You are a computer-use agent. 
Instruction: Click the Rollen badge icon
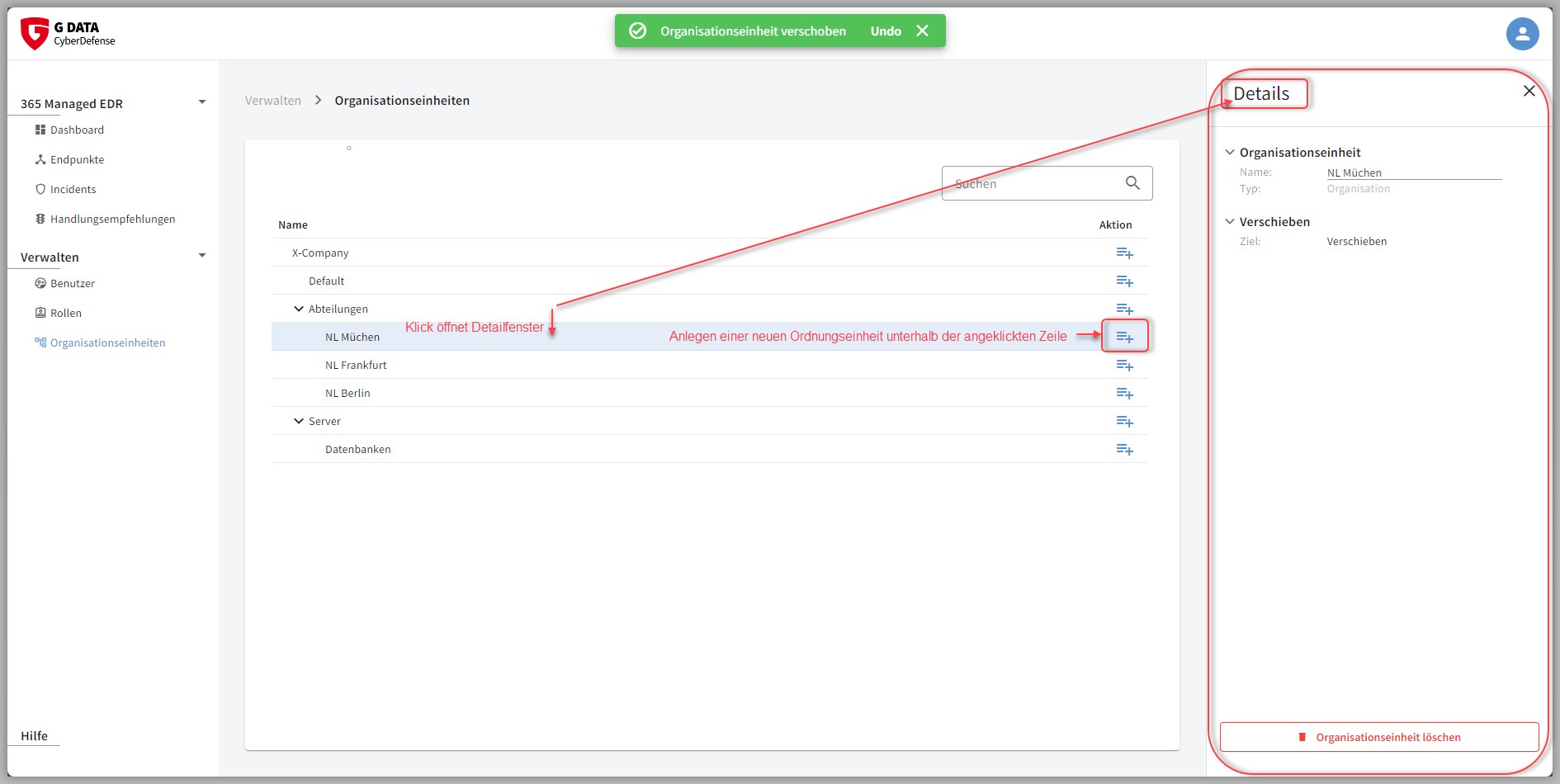[x=40, y=313]
